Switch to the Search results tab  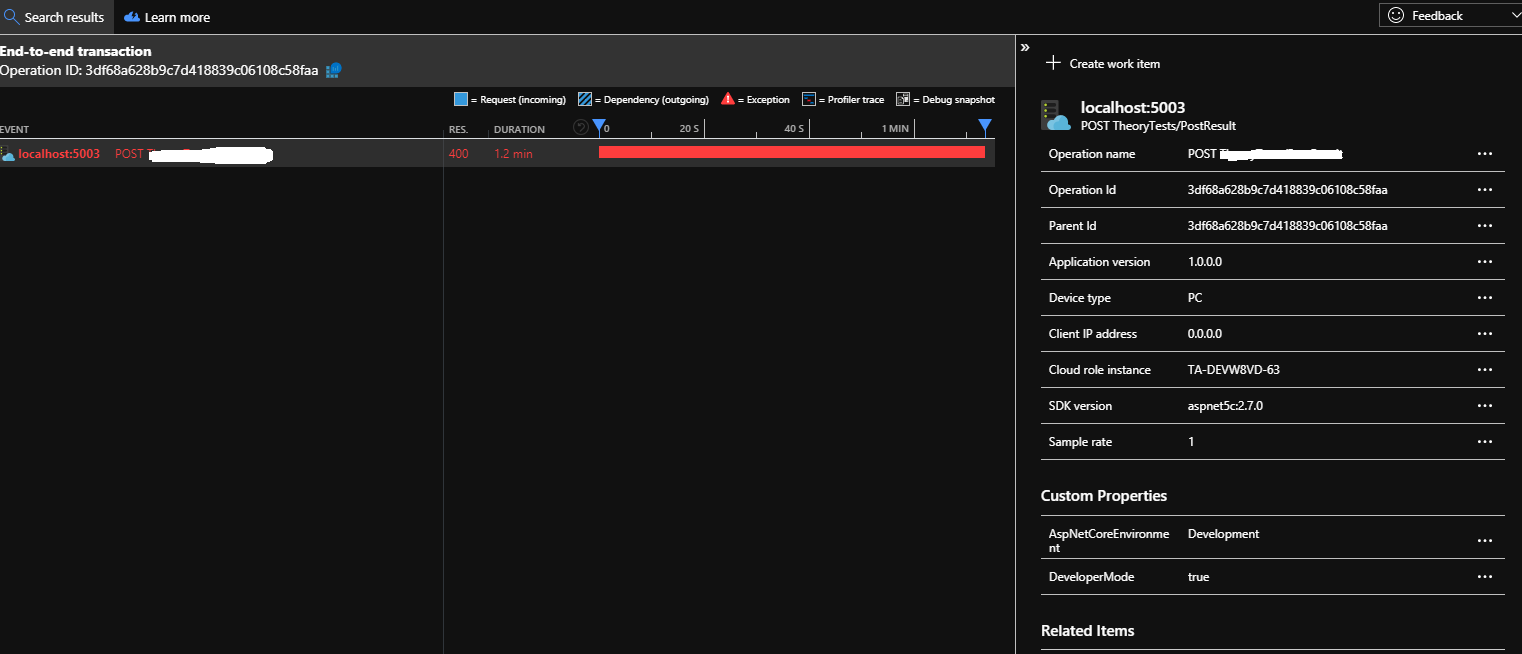(x=62, y=16)
